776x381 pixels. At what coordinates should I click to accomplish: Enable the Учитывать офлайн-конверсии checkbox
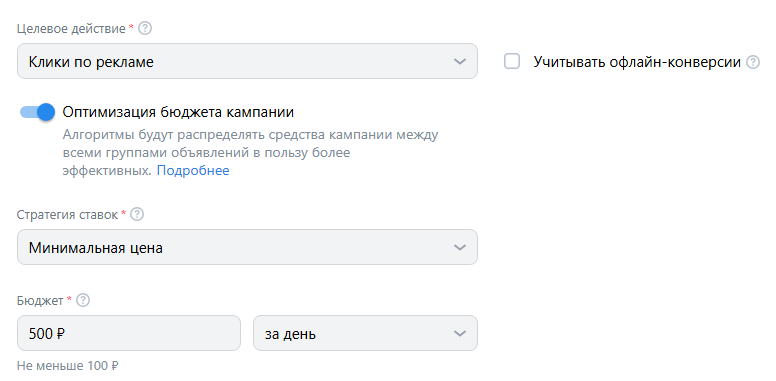[512, 62]
